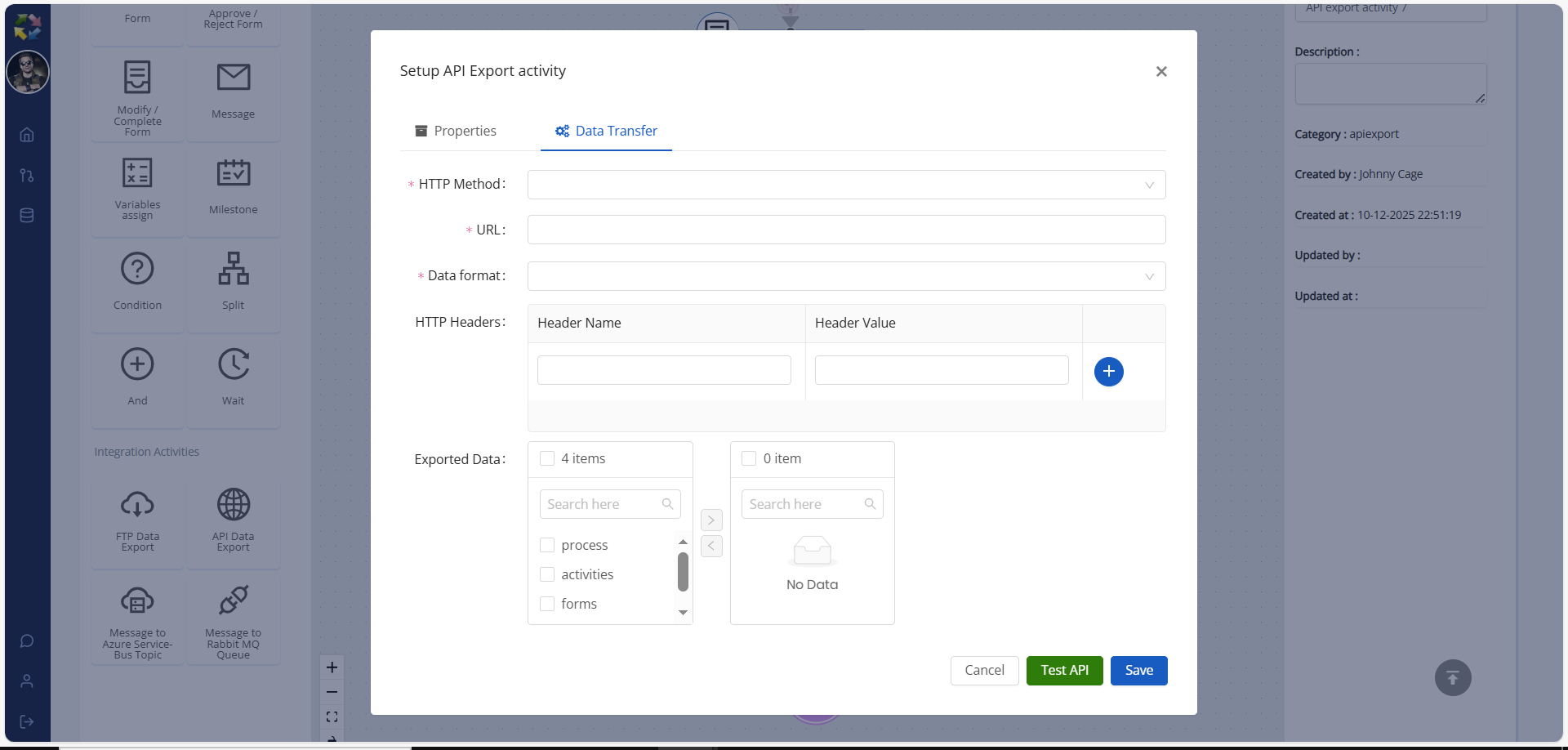Screen dimensions: 1568x750
Task: Click the Wait activity clock icon
Action: point(233,364)
